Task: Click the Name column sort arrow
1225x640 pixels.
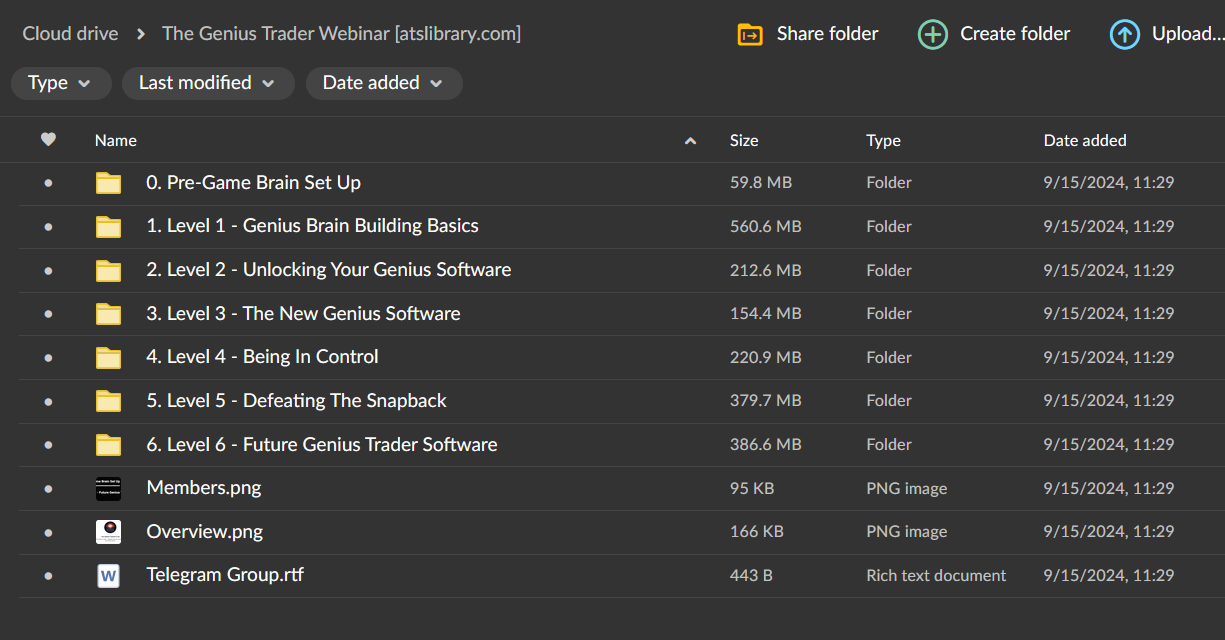Action: click(690, 141)
